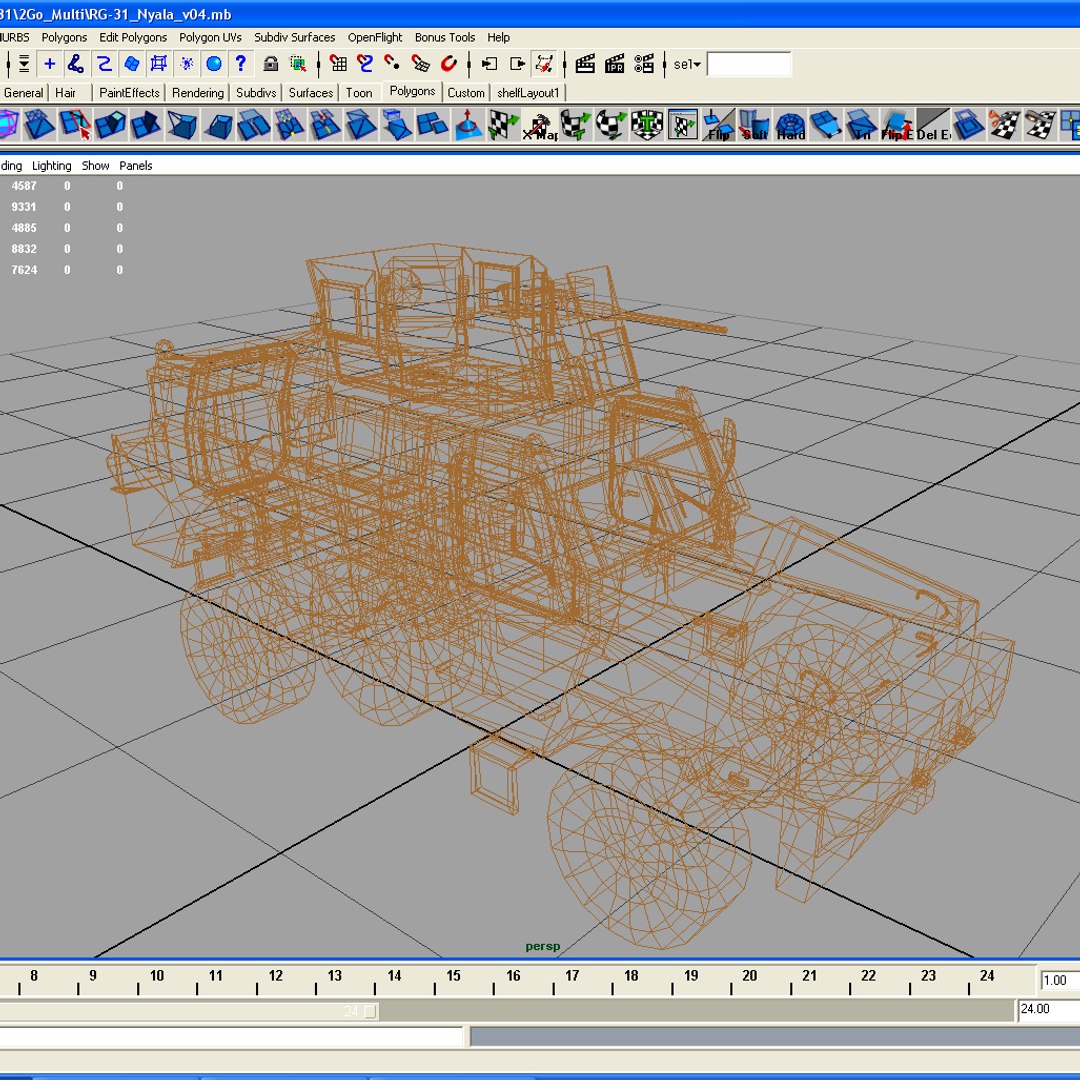Click the spherical mapping shelf icon
Viewport: 1080px width, 1080px height.
click(x=611, y=125)
